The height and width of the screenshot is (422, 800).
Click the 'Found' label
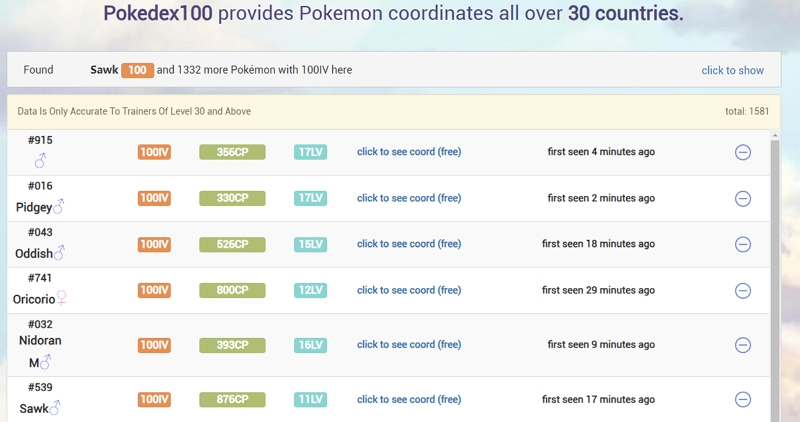click(38, 70)
